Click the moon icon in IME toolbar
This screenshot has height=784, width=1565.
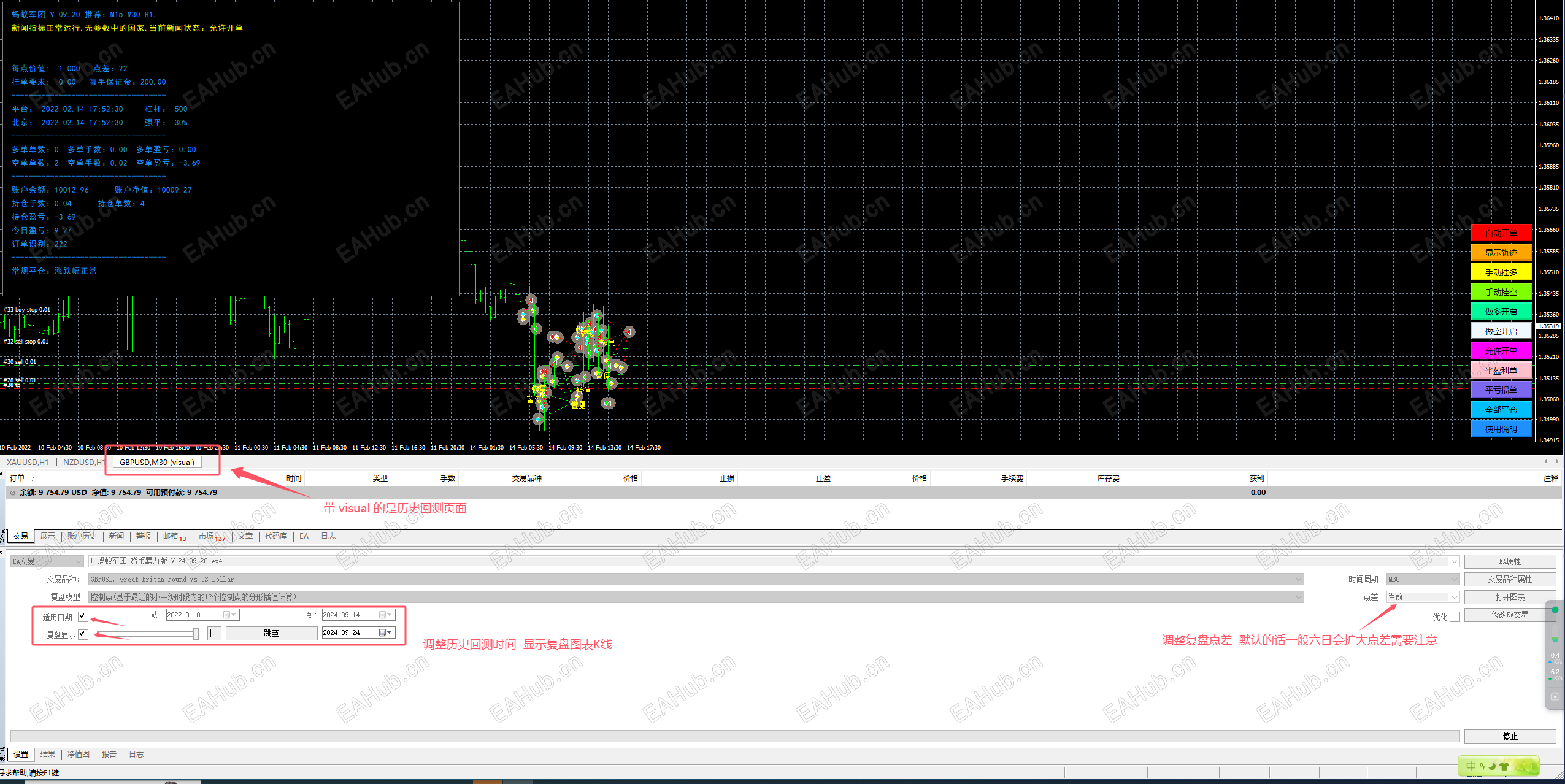click(x=1492, y=766)
